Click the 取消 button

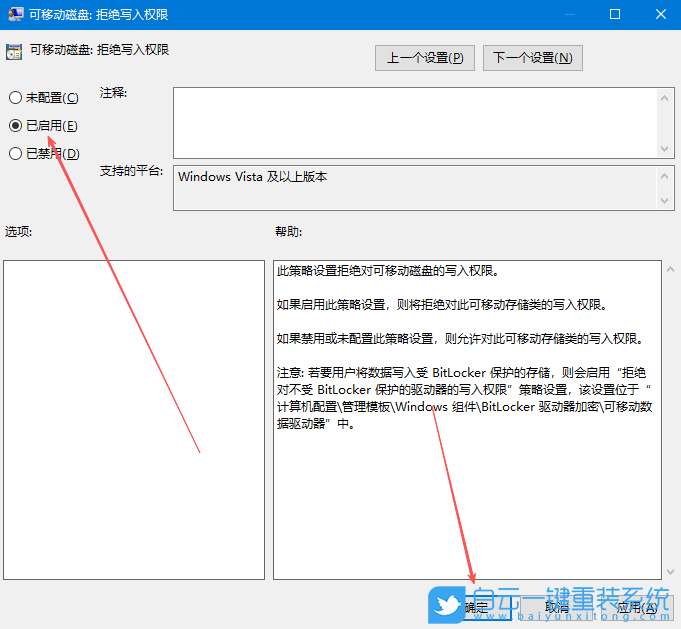pyautogui.click(x=557, y=607)
